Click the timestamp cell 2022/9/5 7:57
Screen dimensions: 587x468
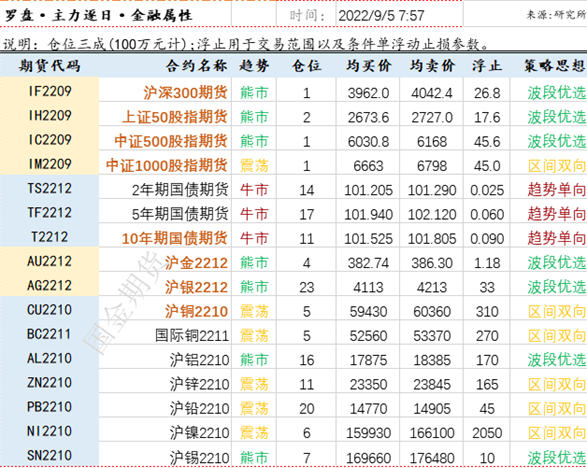(x=381, y=16)
